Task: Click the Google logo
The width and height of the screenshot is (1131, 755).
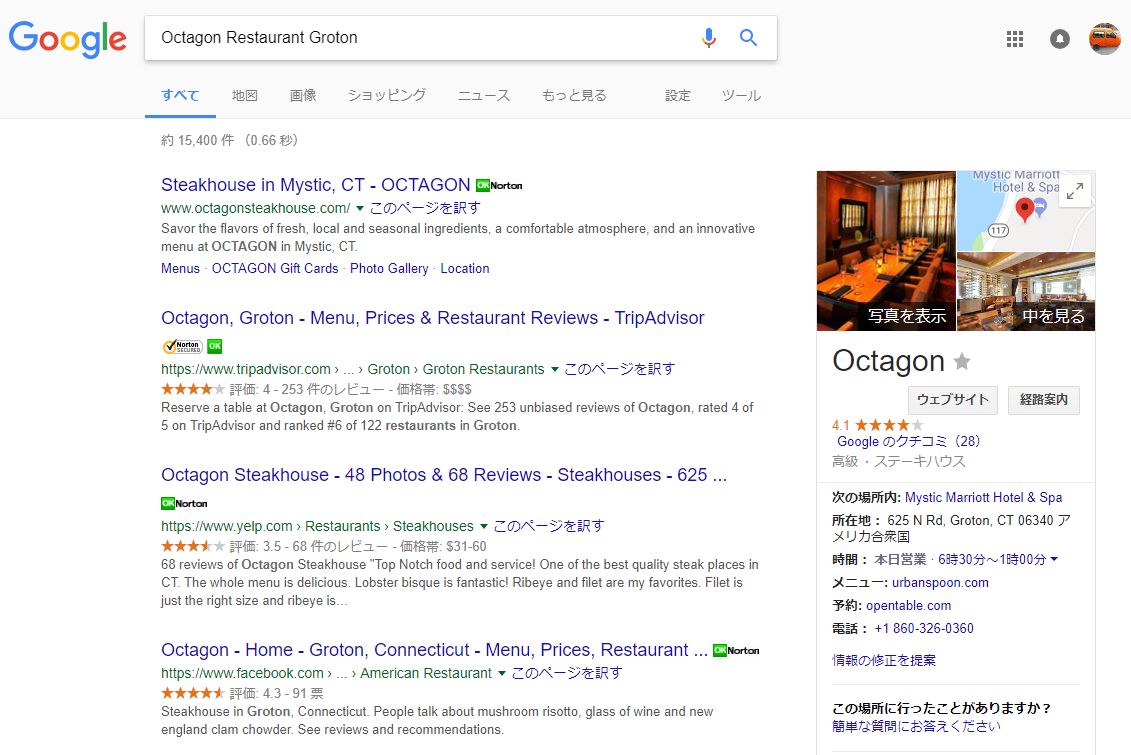Action: [x=68, y=39]
